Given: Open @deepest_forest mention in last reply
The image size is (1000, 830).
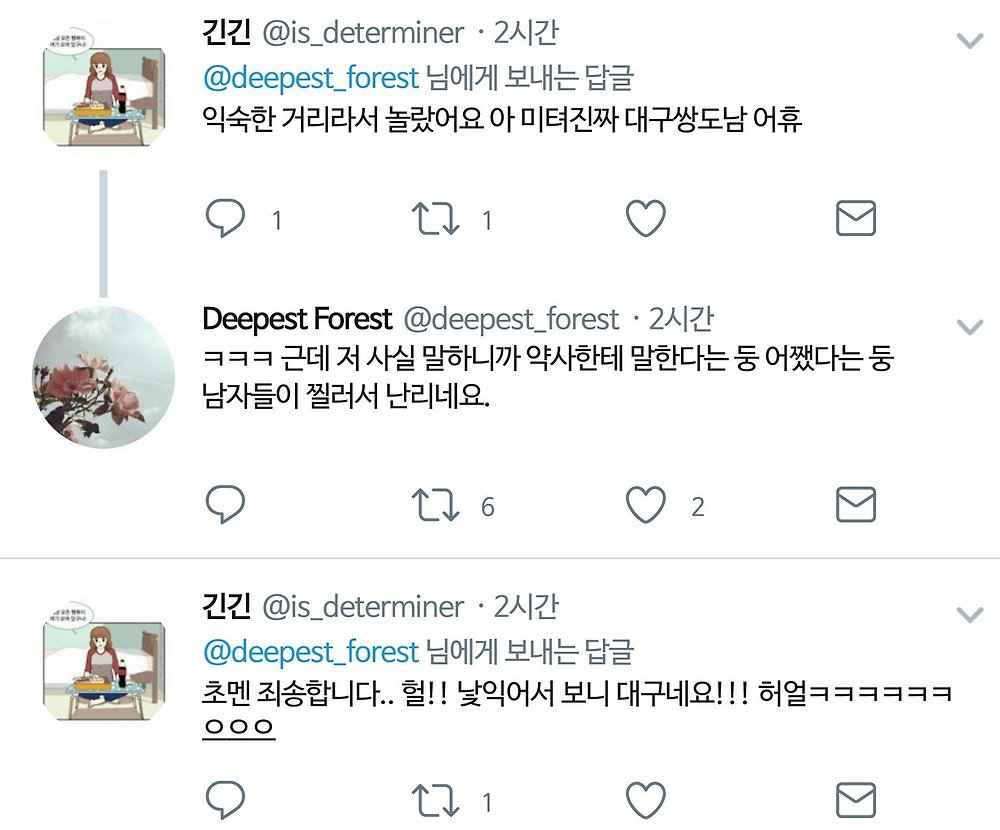Looking at the screenshot, I should pos(311,651).
